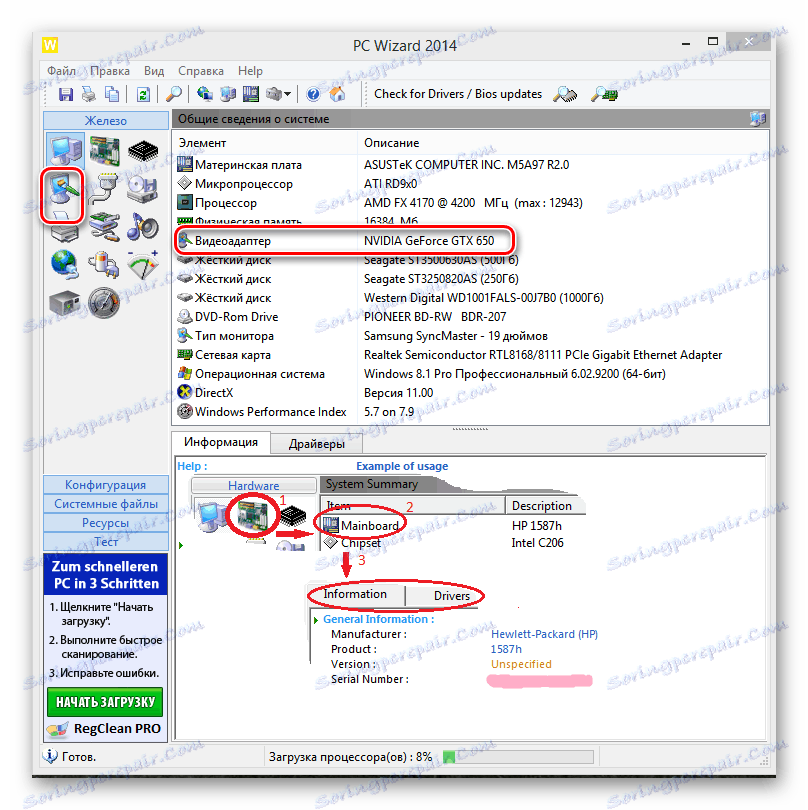Select the Windows Performance Index row

[470, 412]
